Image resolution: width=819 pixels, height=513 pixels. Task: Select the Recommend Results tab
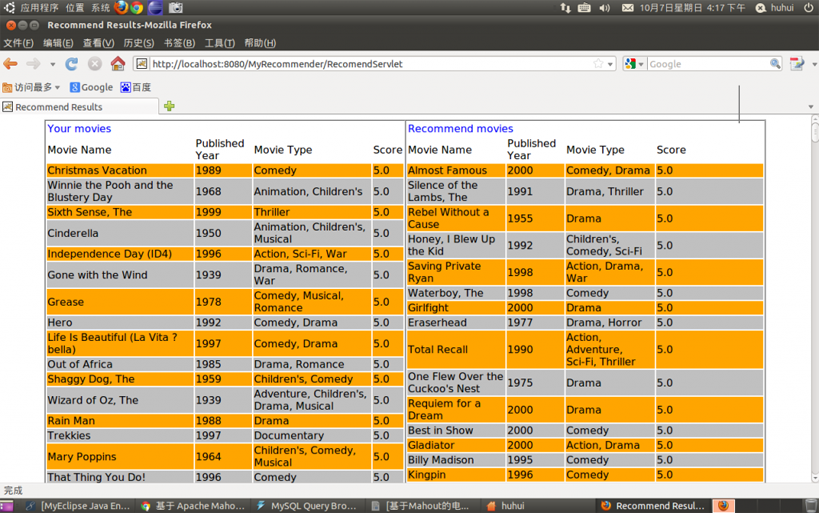(x=79, y=107)
